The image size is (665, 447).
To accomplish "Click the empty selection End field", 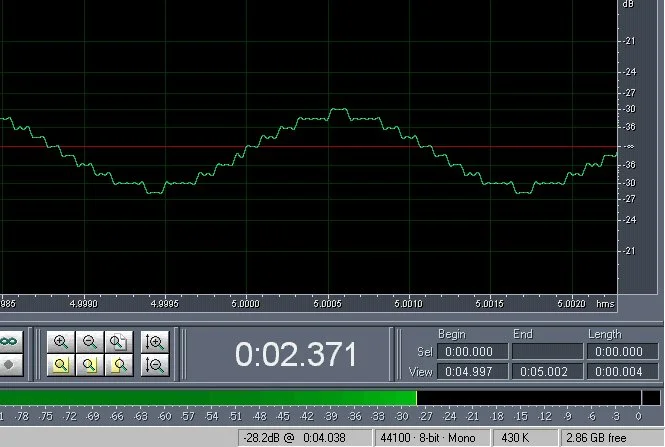I will (546, 352).
